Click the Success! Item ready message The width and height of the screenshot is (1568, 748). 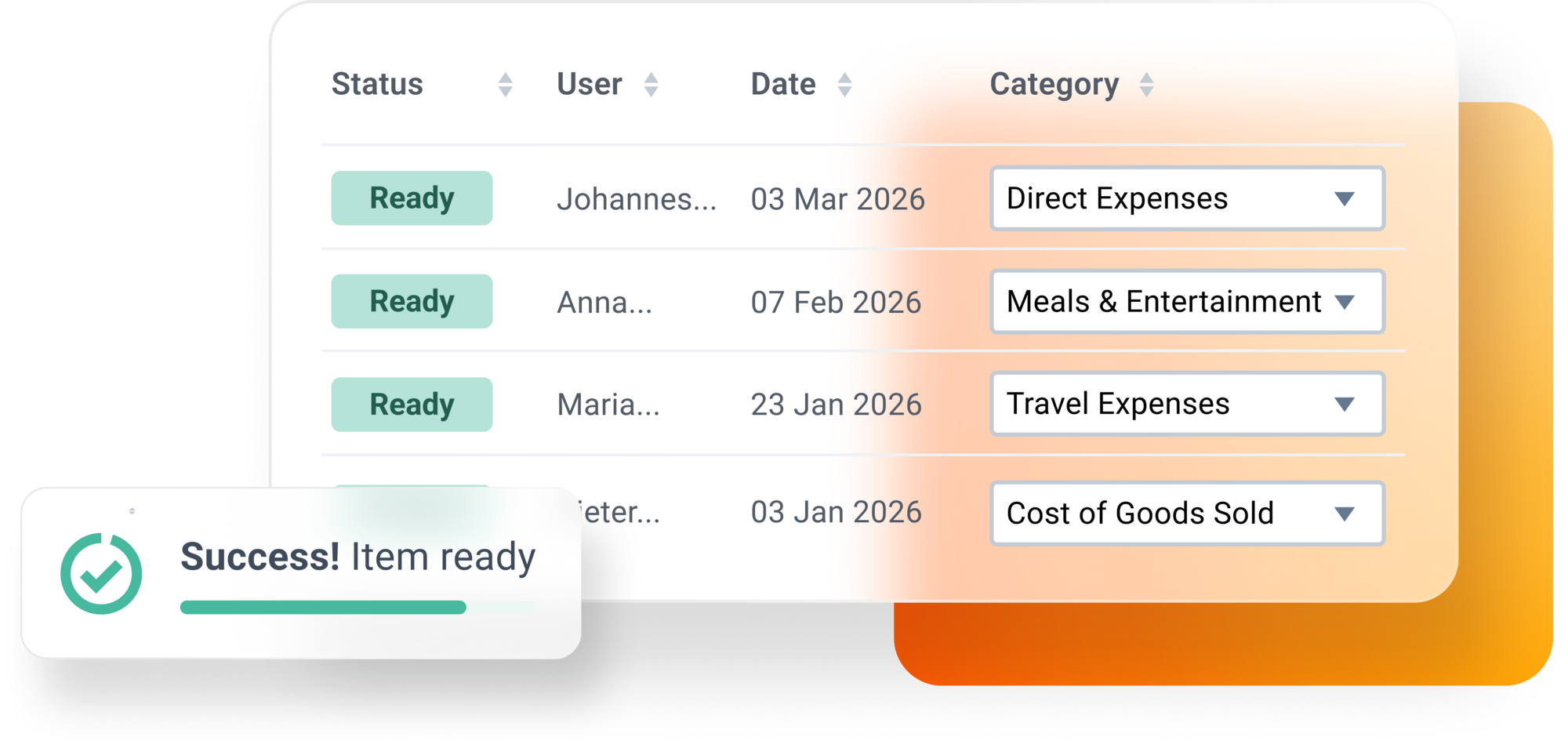(358, 557)
